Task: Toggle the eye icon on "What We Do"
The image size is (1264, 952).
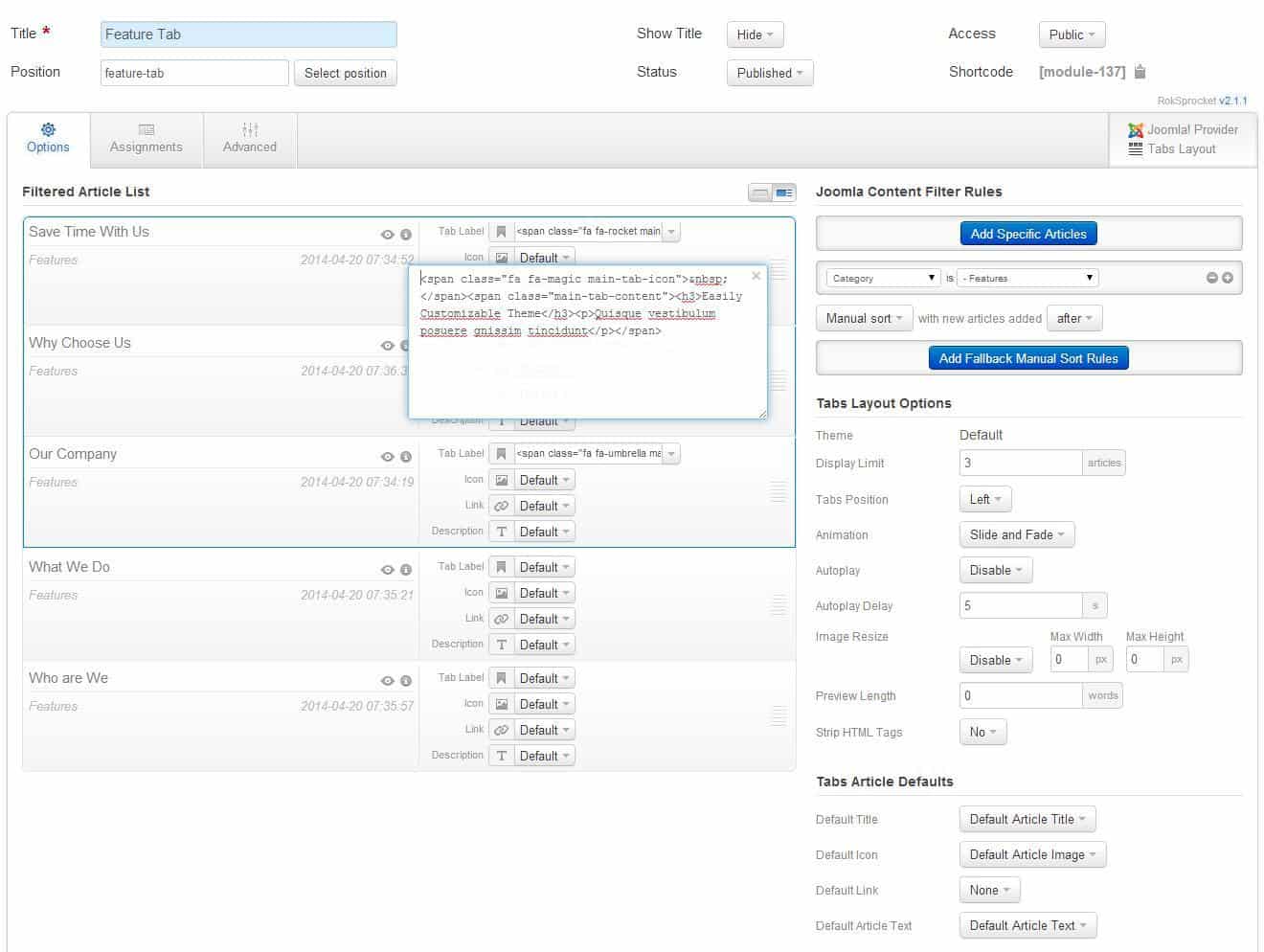Action: (x=387, y=568)
